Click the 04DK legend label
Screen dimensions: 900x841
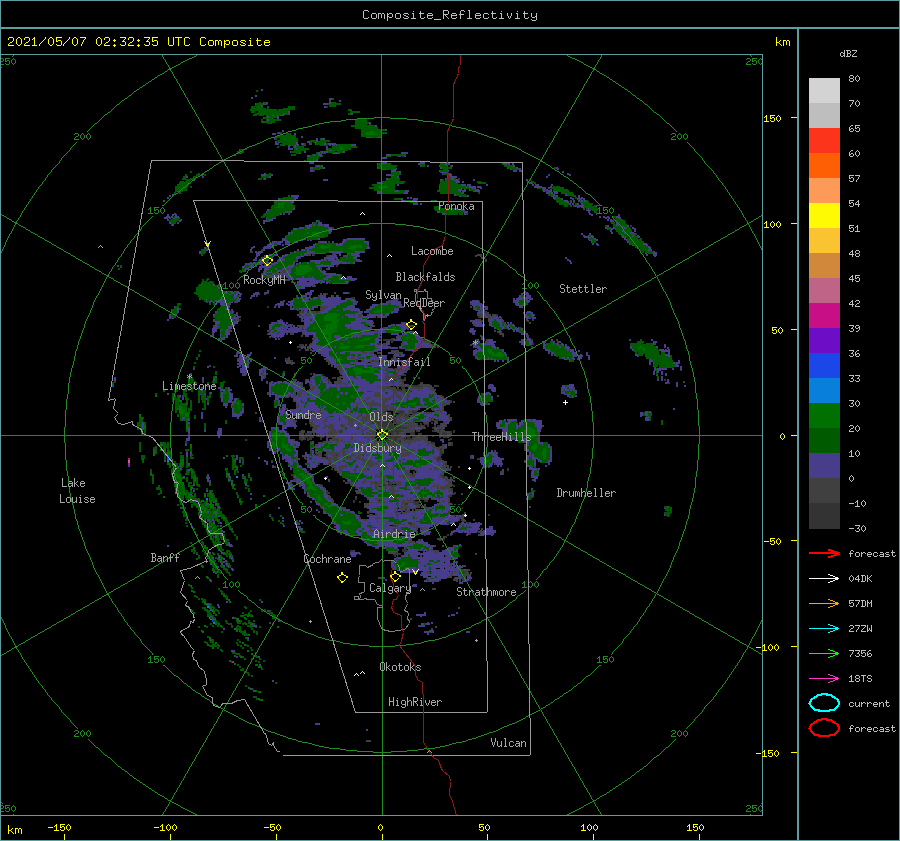click(x=860, y=579)
